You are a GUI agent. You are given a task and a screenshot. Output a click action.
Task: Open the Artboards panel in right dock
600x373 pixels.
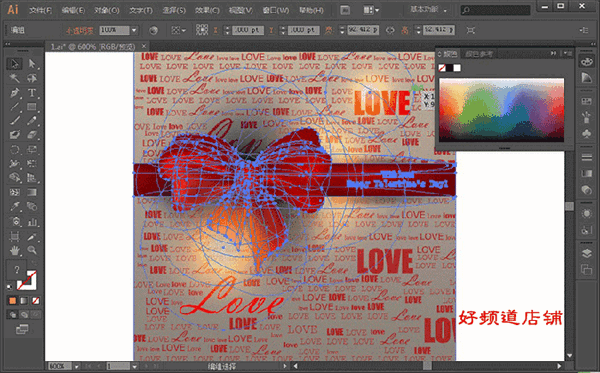coord(586,269)
